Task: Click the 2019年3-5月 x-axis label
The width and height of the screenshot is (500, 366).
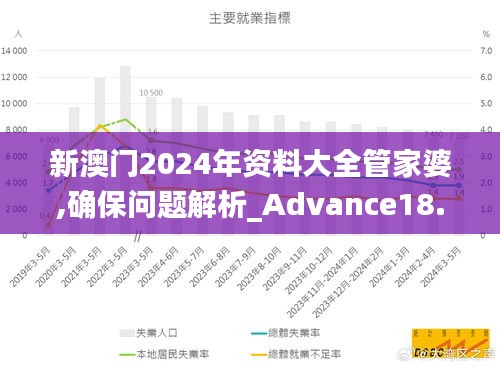Action: [x=30, y=267]
